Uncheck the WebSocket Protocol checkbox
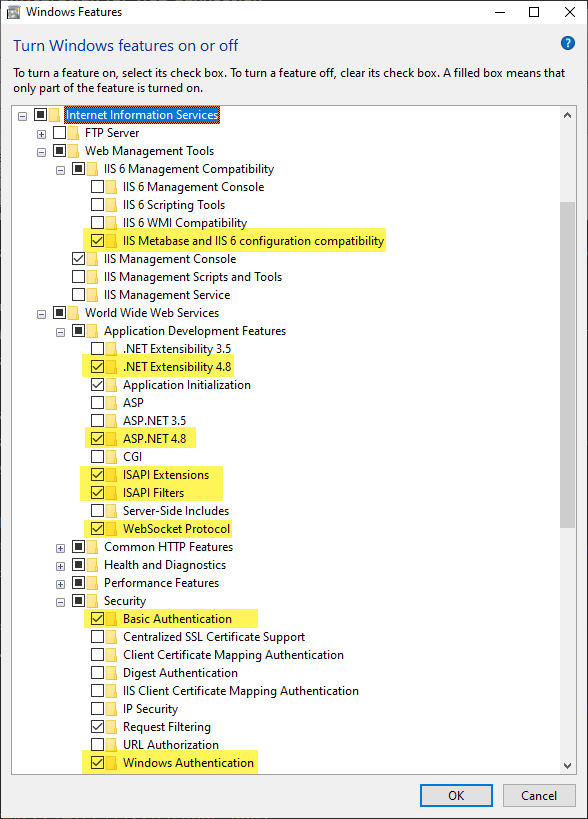 point(97,529)
